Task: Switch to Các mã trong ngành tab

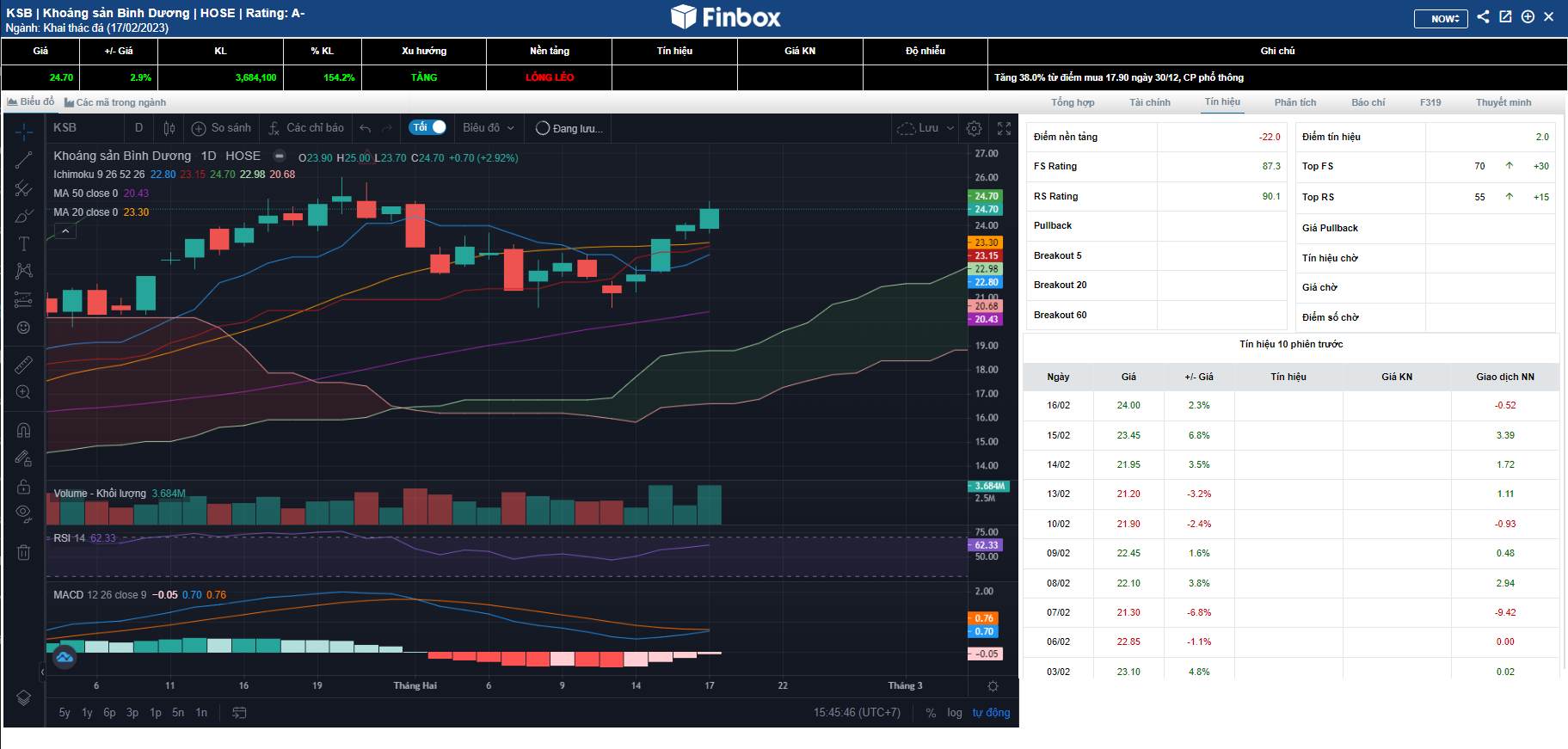Action: coord(115,102)
